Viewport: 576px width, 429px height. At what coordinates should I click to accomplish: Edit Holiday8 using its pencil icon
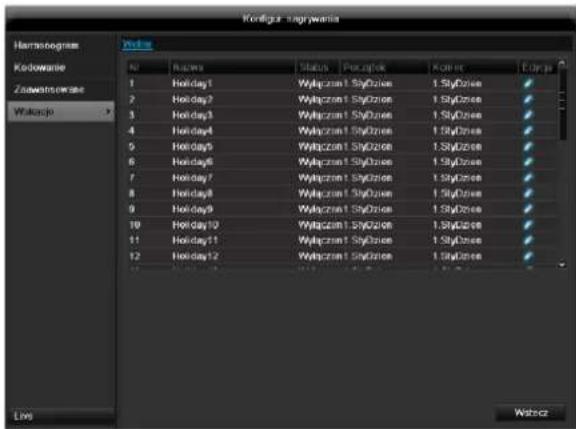tap(528, 194)
